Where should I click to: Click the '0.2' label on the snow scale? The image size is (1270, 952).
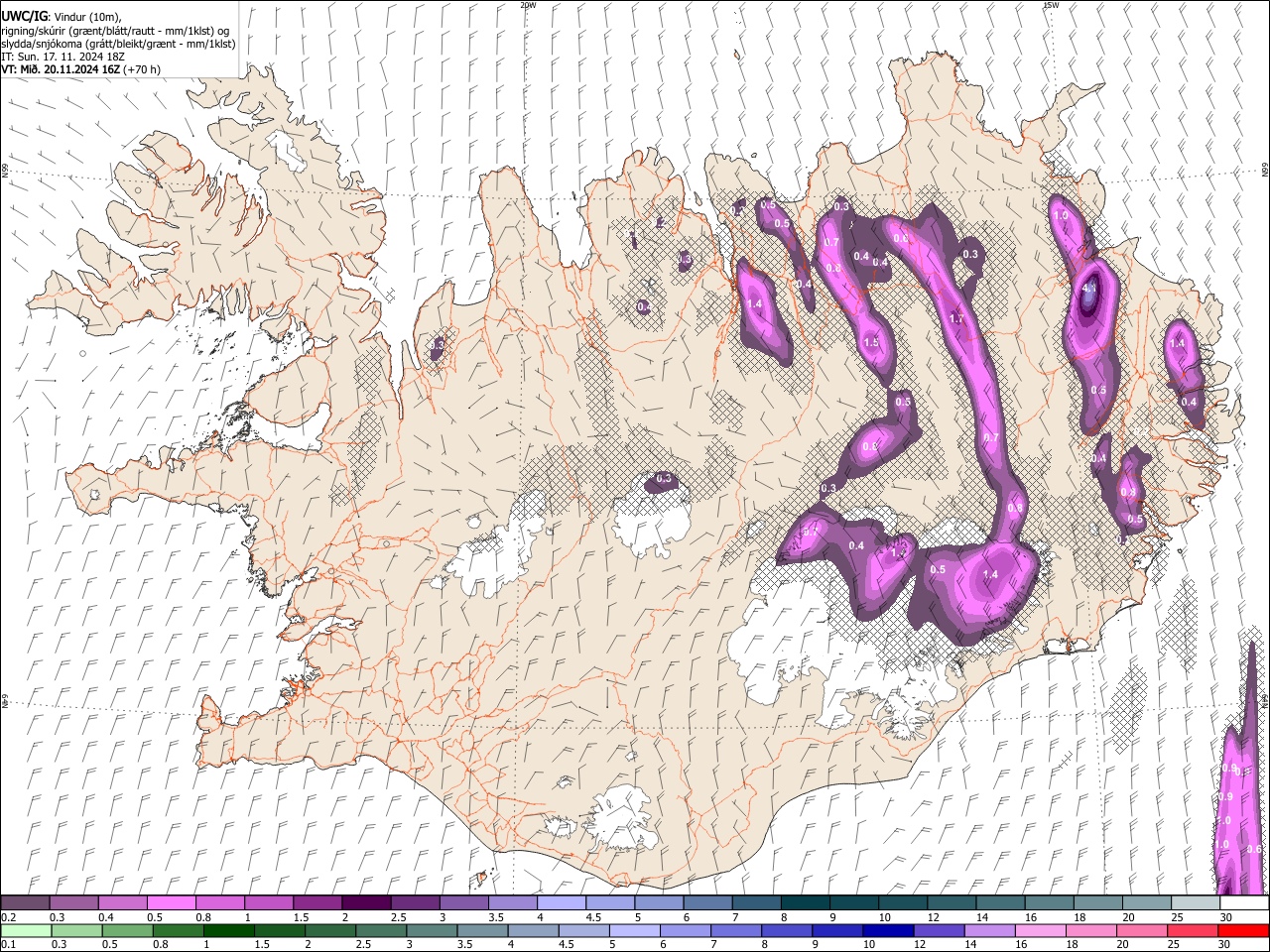click(8, 917)
